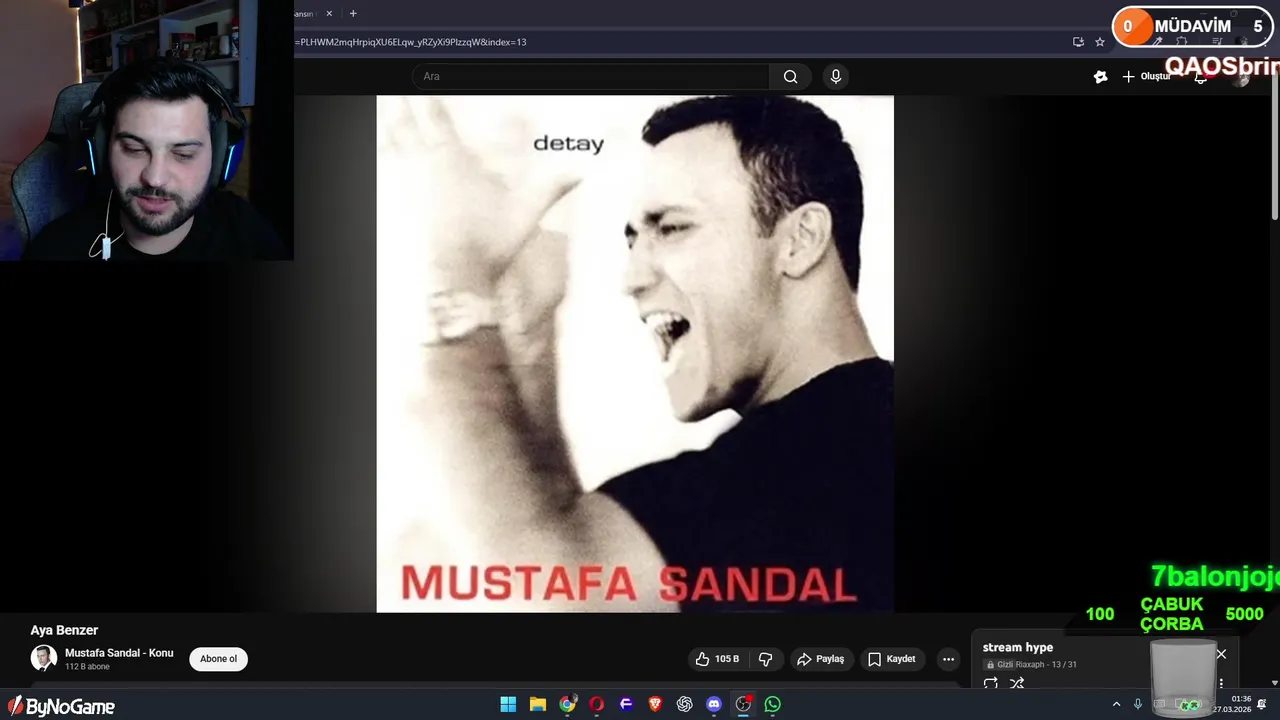1280x720 pixels.
Task: Focus the YouTube 'Ara' search field
Action: 590,77
